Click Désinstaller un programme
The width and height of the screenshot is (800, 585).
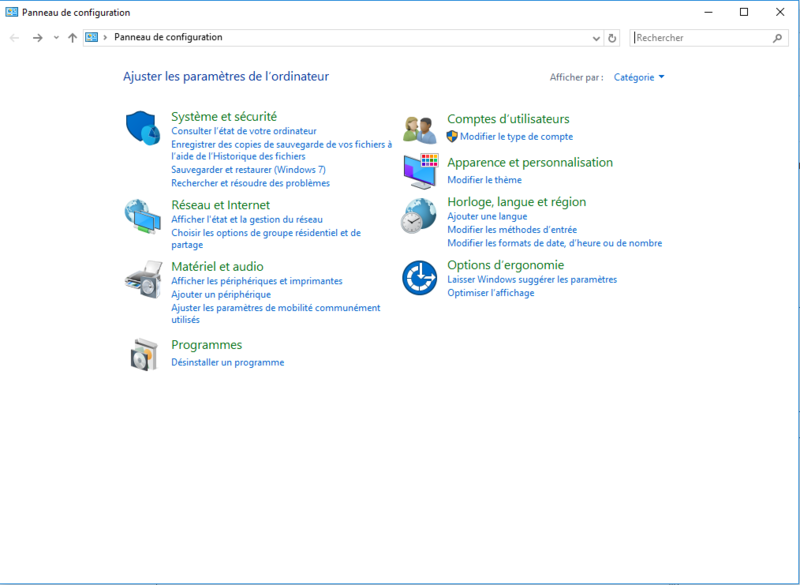click(228, 363)
